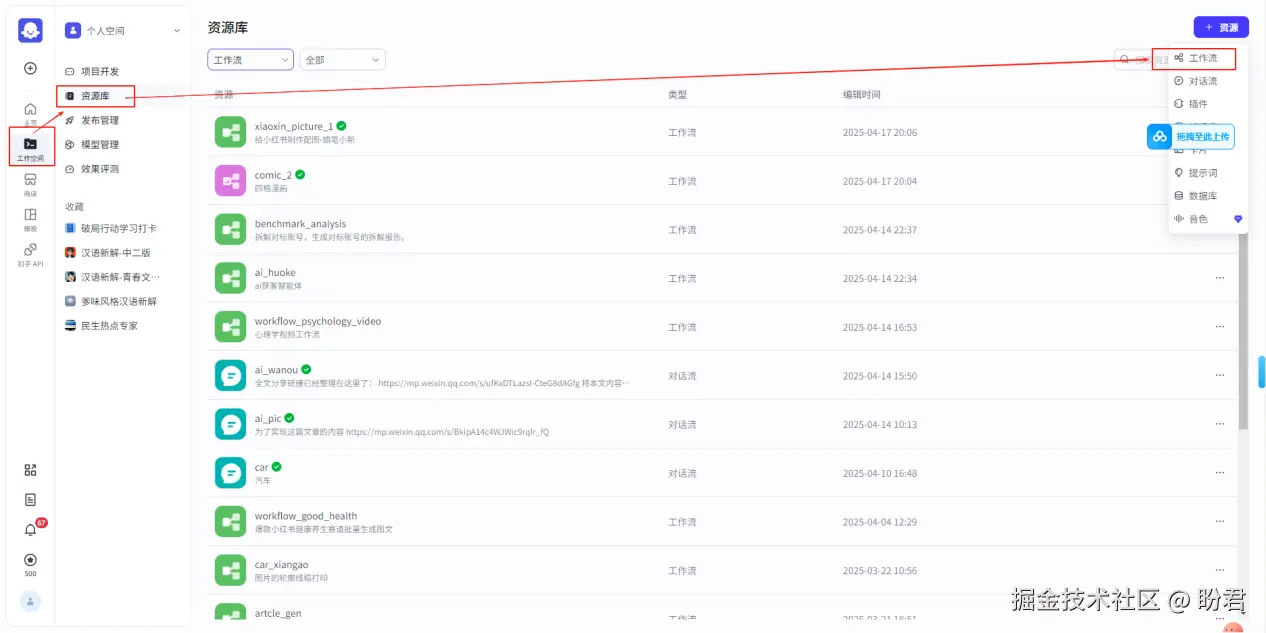Expand the 个人空间 space selector
This screenshot has height=633, width=1266.
coord(123,31)
